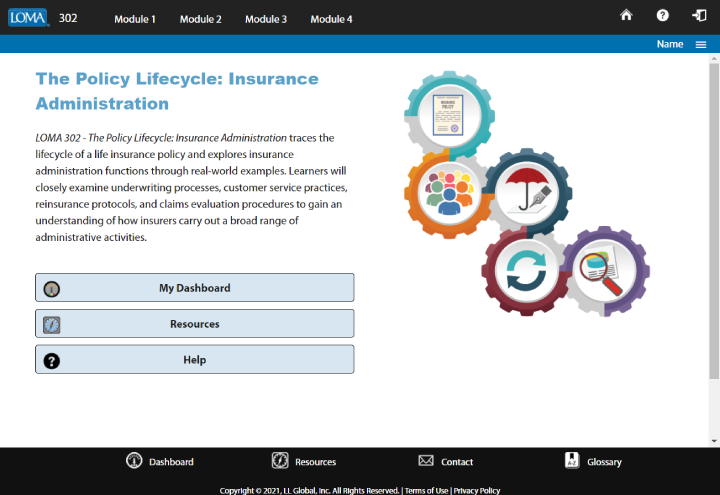The height and width of the screenshot is (495, 720).
Task: Open Module 3 menu
Action: [x=265, y=19]
